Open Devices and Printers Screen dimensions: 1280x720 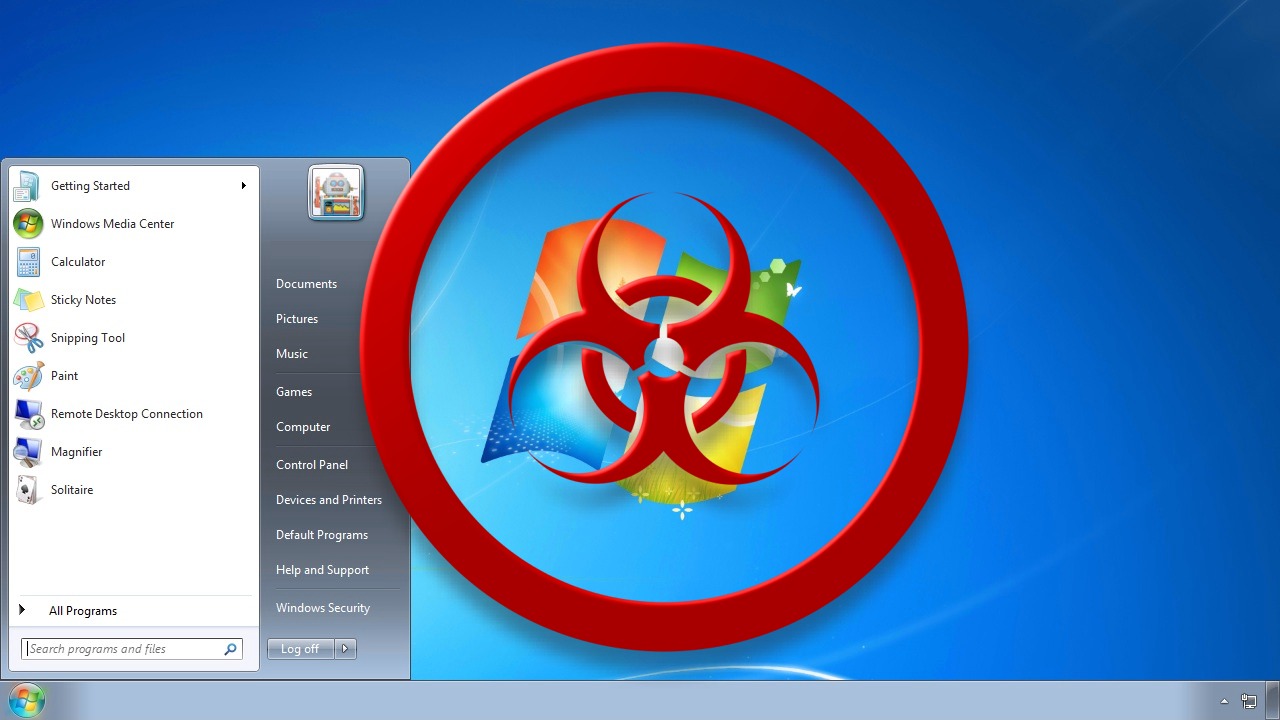pyautogui.click(x=329, y=500)
